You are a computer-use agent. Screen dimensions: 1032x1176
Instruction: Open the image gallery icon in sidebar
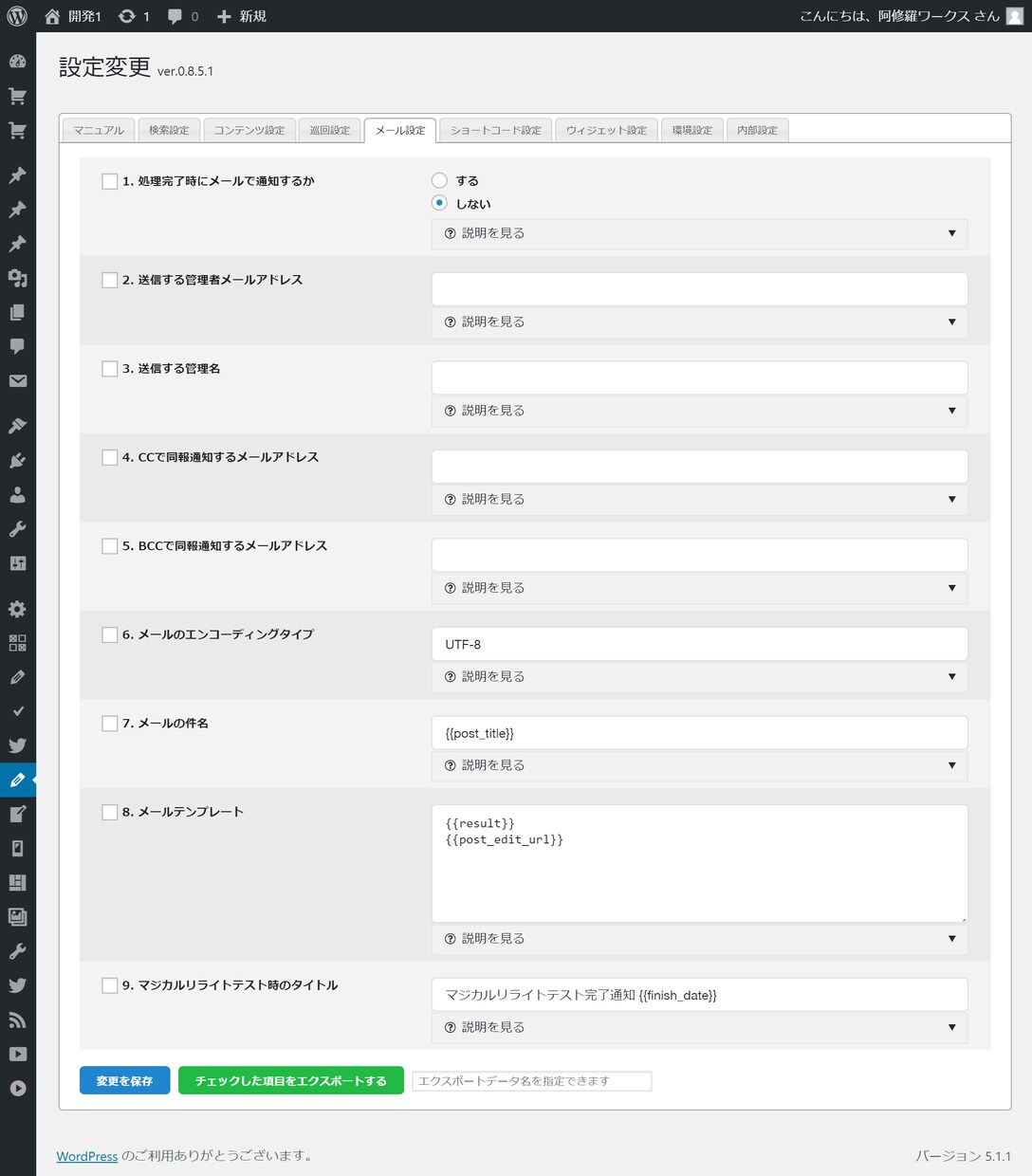17,916
